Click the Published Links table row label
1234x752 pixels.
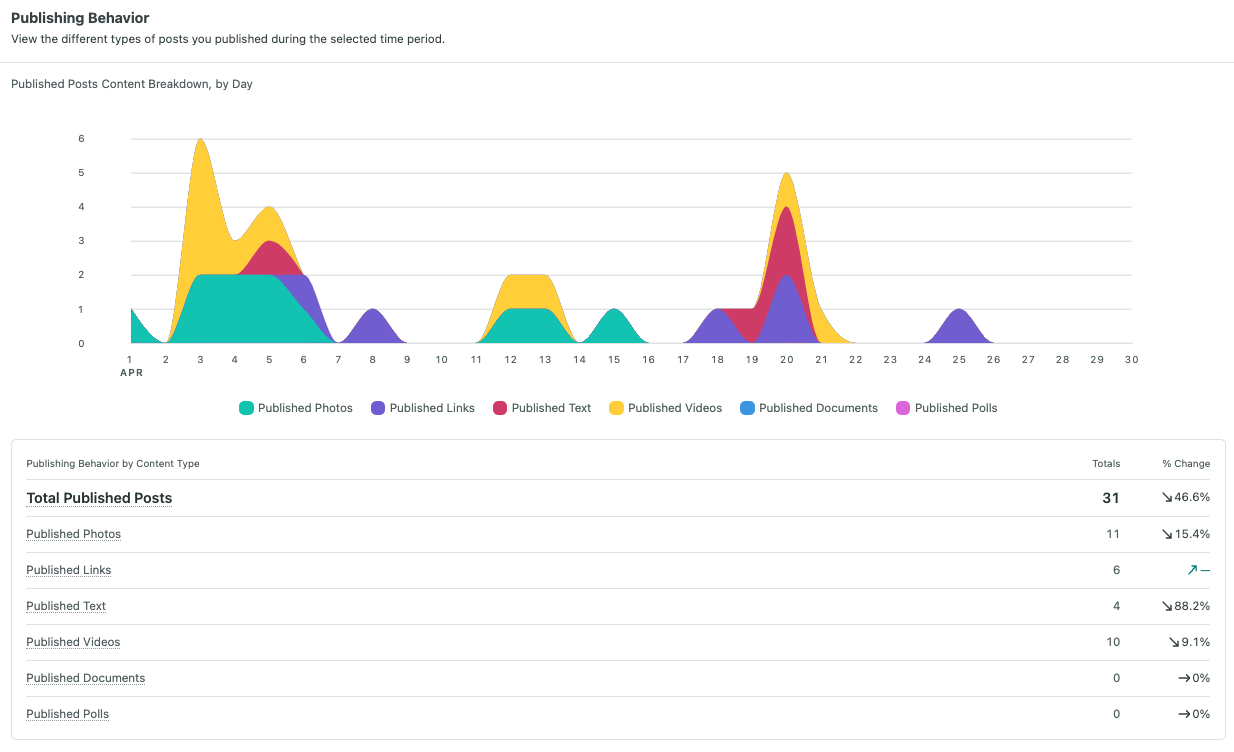[68, 570]
